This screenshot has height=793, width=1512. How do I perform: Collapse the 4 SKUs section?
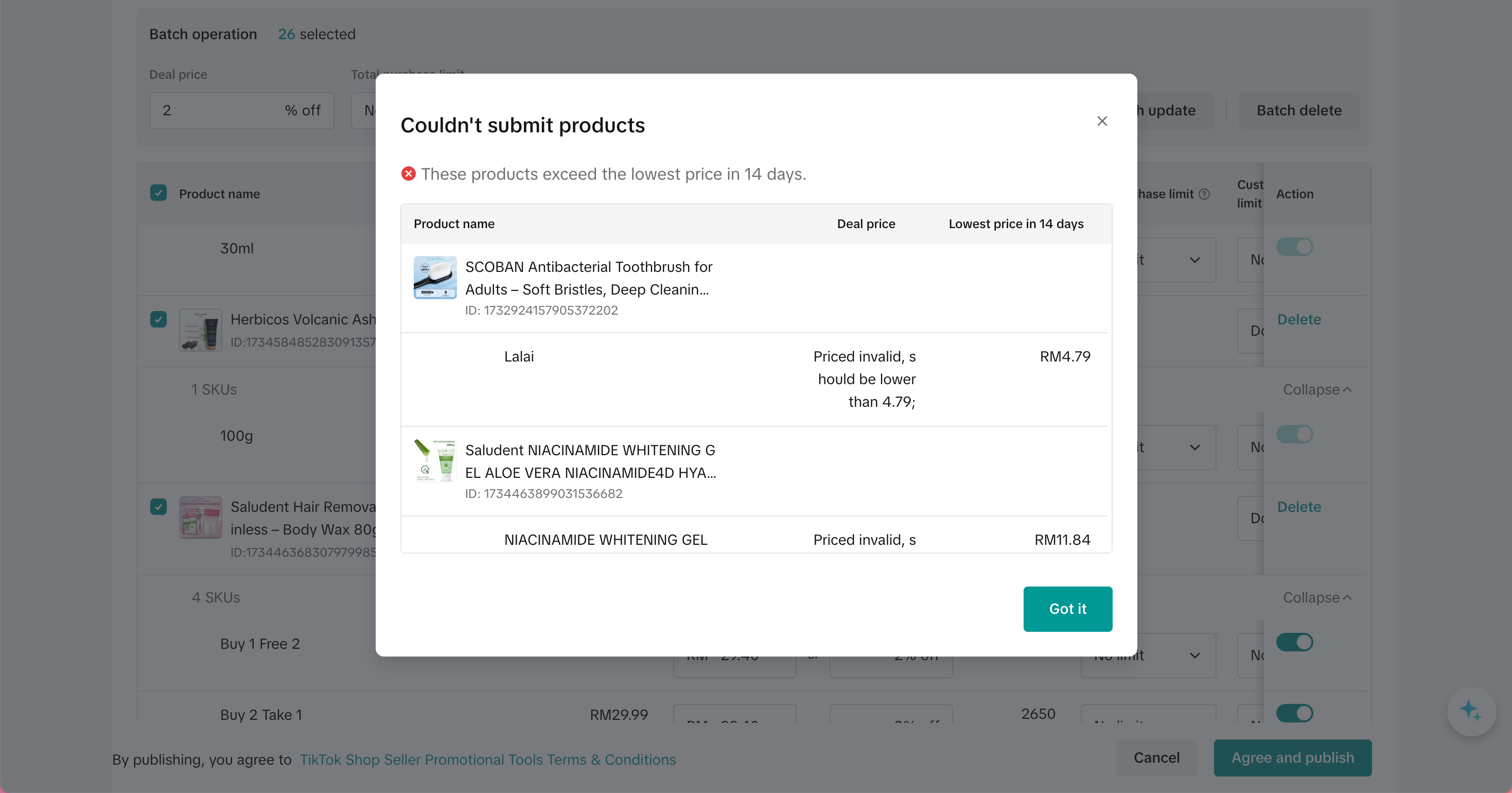pyautogui.click(x=1316, y=597)
